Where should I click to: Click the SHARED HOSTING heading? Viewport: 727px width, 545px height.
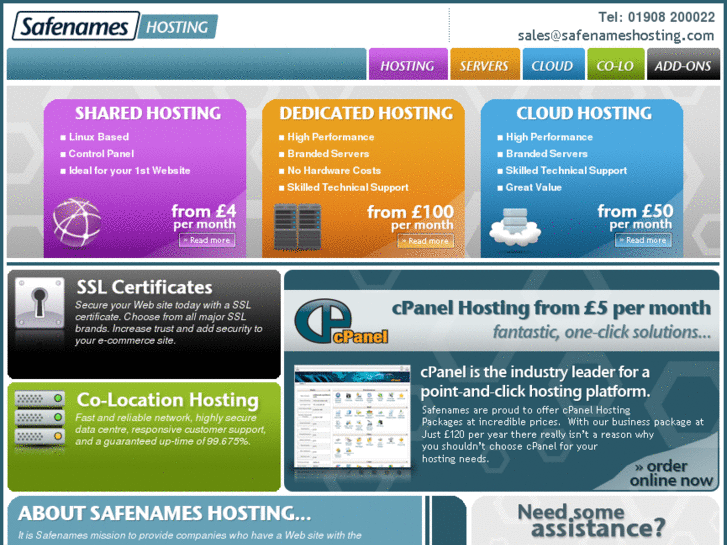point(148,113)
